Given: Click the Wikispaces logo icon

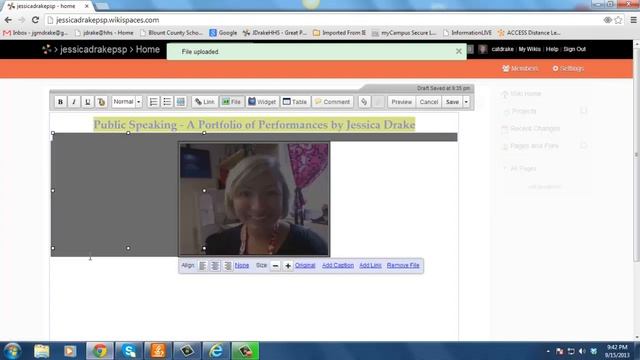Looking at the screenshot, I should (47, 49).
